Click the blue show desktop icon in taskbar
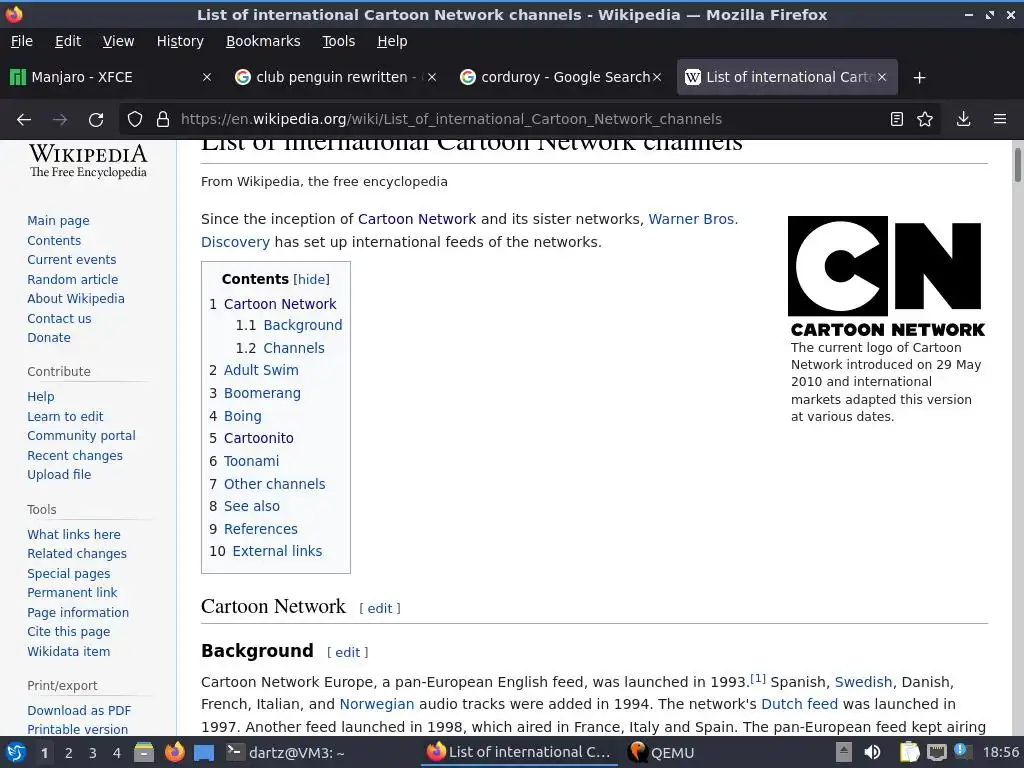 [204, 753]
